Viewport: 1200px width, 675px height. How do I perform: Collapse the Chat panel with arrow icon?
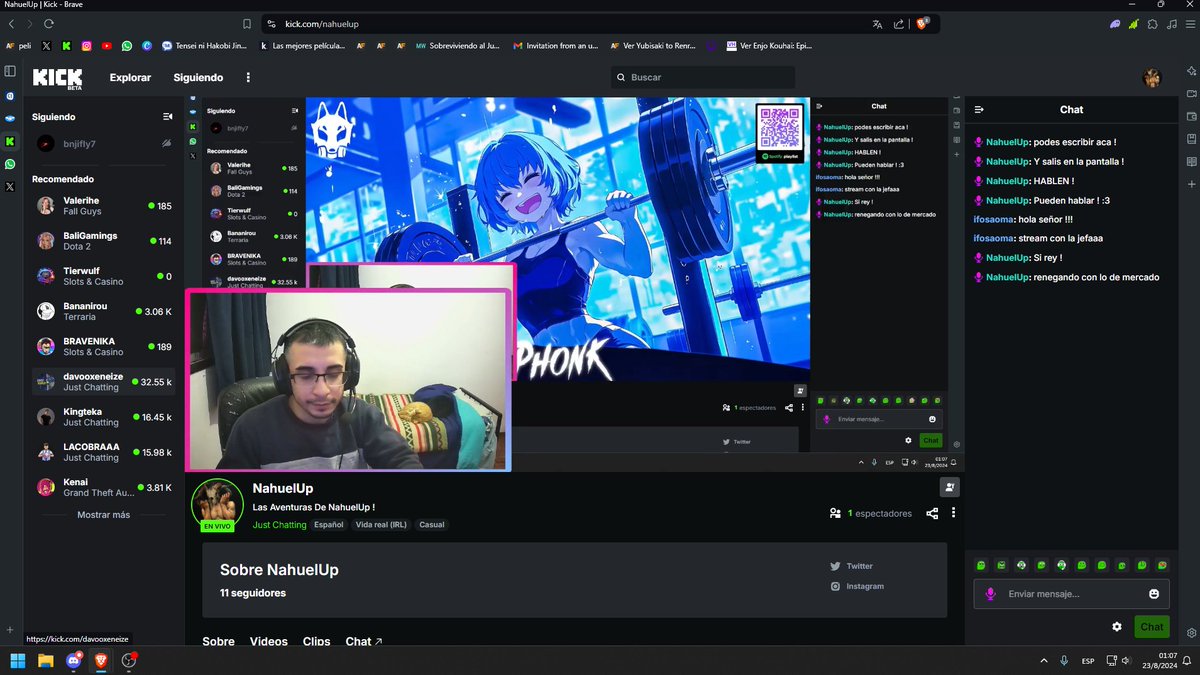click(979, 110)
